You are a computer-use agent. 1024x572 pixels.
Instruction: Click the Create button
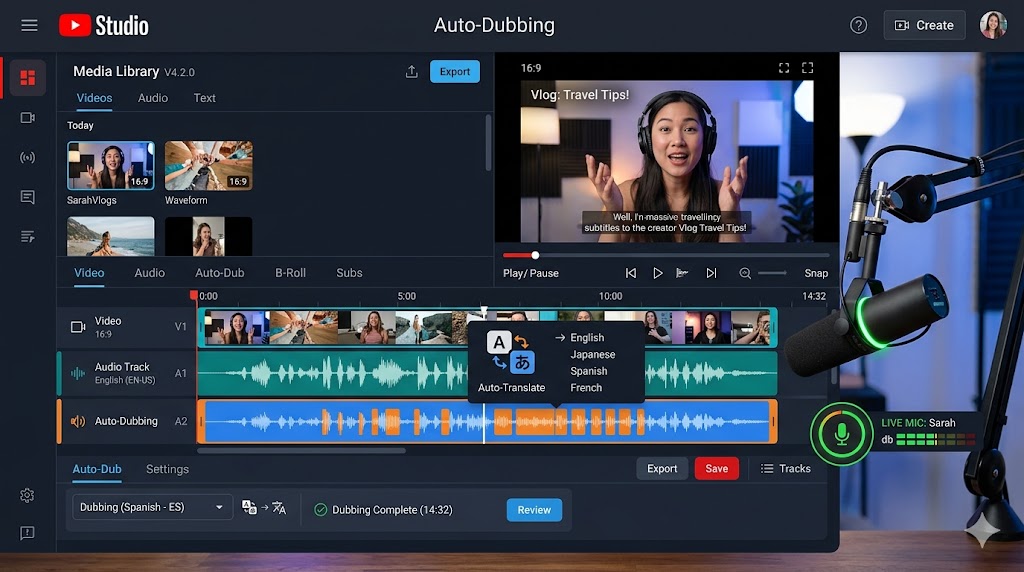click(924, 25)
